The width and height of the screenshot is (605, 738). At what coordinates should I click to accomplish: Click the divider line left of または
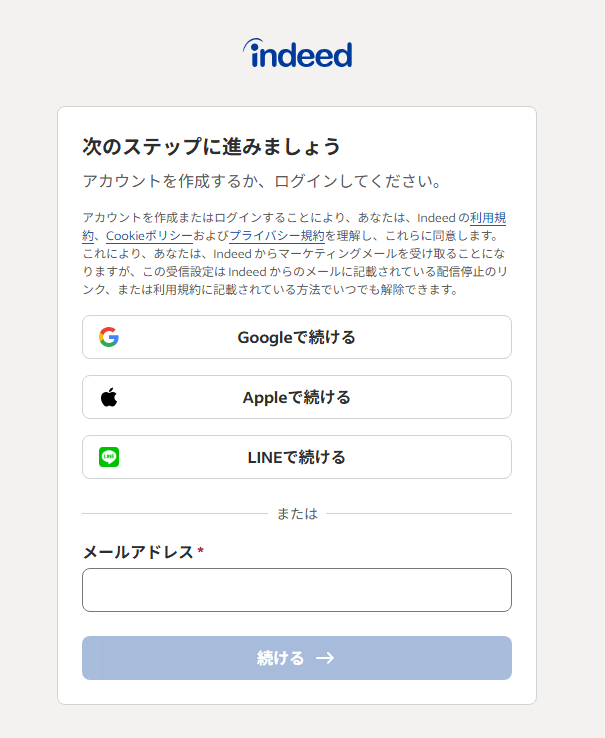click(x=175, y=513)
